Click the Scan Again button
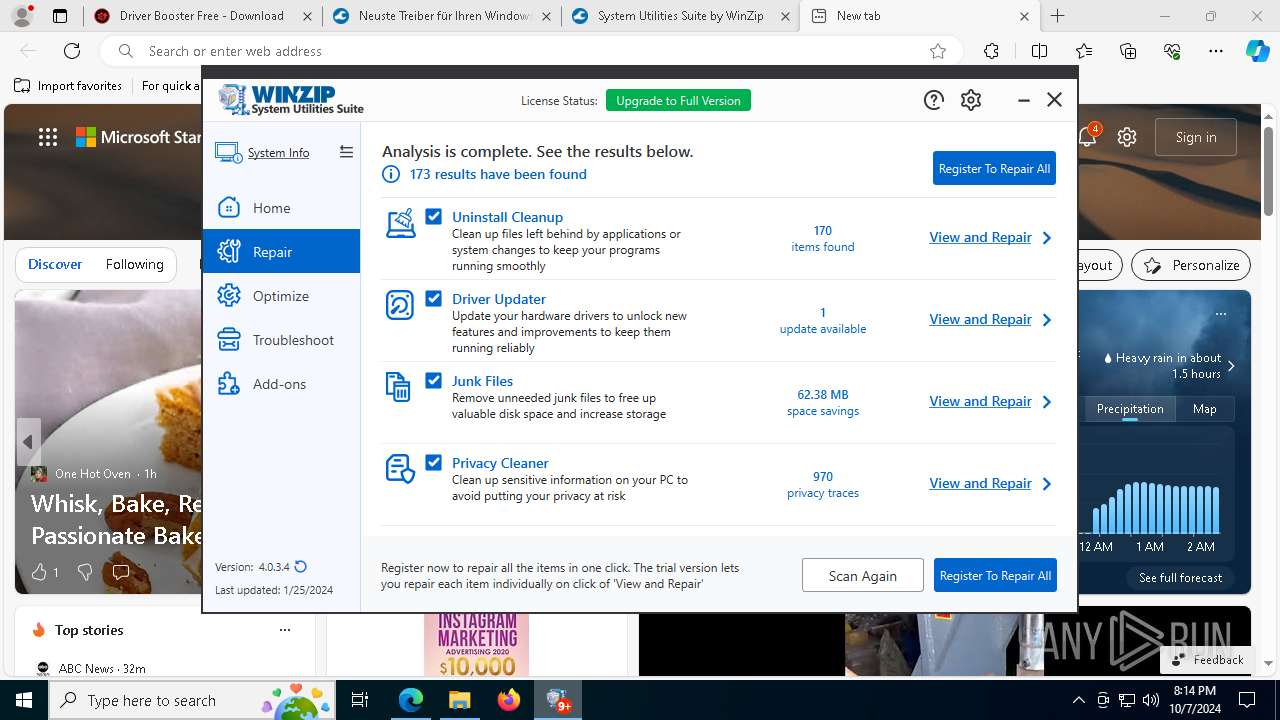Viewport: 1280px width, 720px height. point(862,575)
